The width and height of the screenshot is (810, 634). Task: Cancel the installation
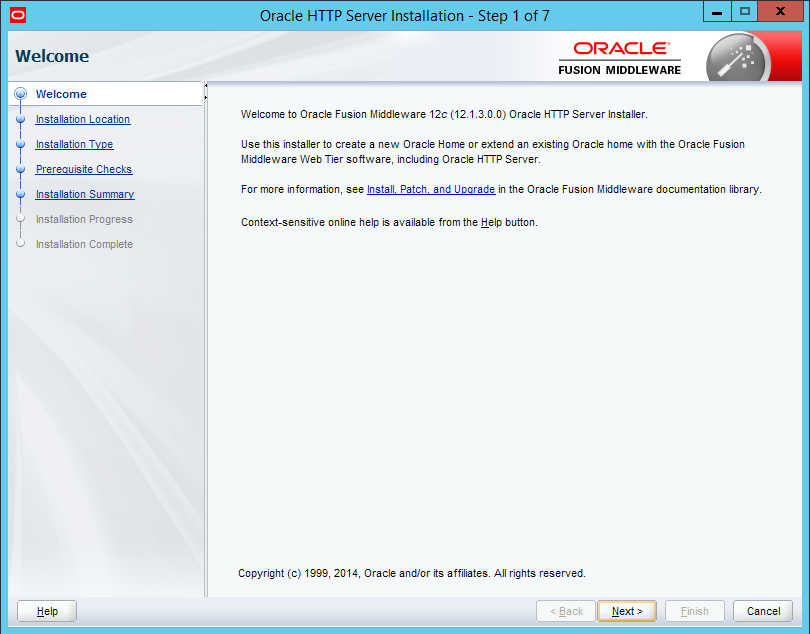pyautogui.click(x=763, y=611)
